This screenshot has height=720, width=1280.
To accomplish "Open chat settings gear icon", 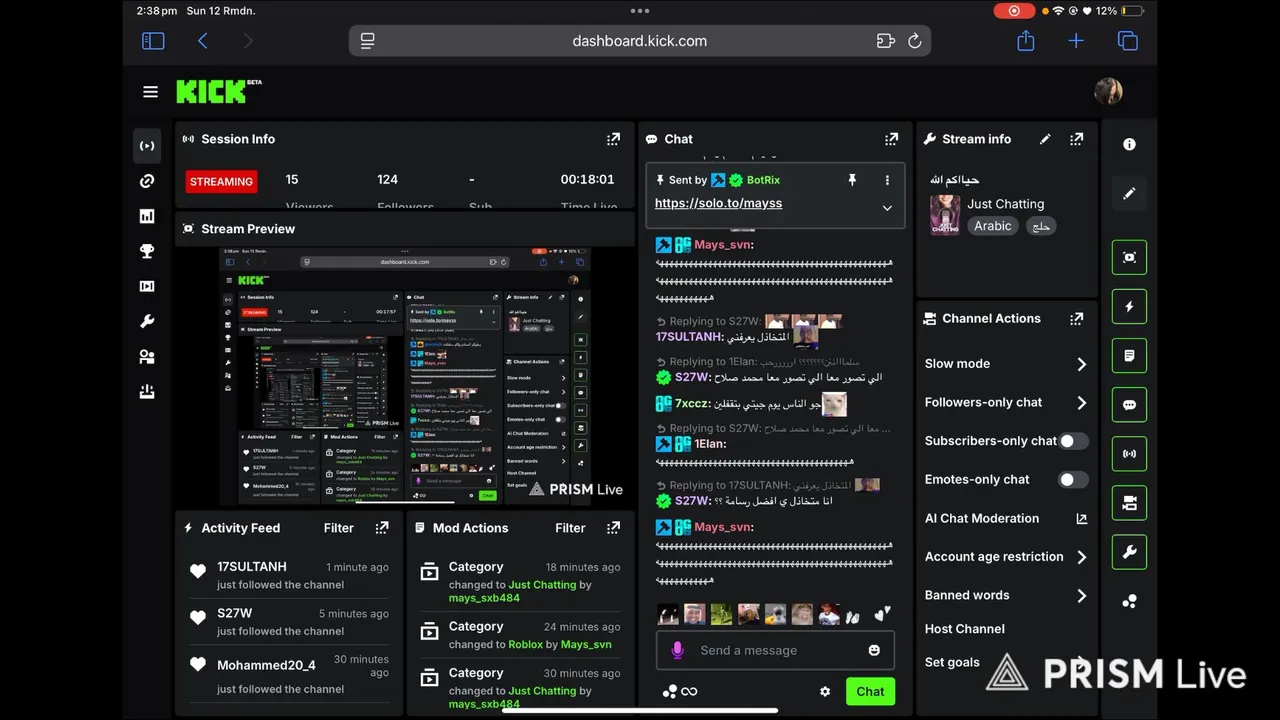I will pos(825,691).
